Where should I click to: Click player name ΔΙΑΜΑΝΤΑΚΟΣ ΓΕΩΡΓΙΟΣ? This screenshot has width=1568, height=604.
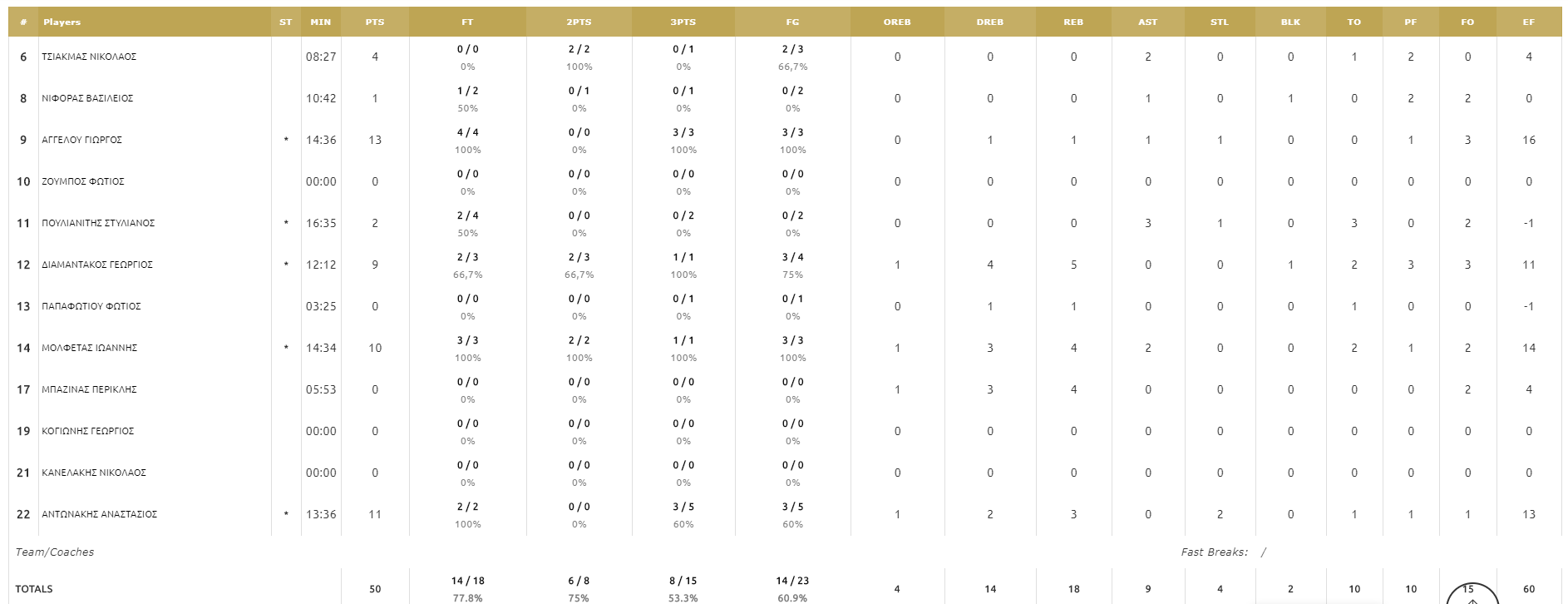(x=97, y=265)
